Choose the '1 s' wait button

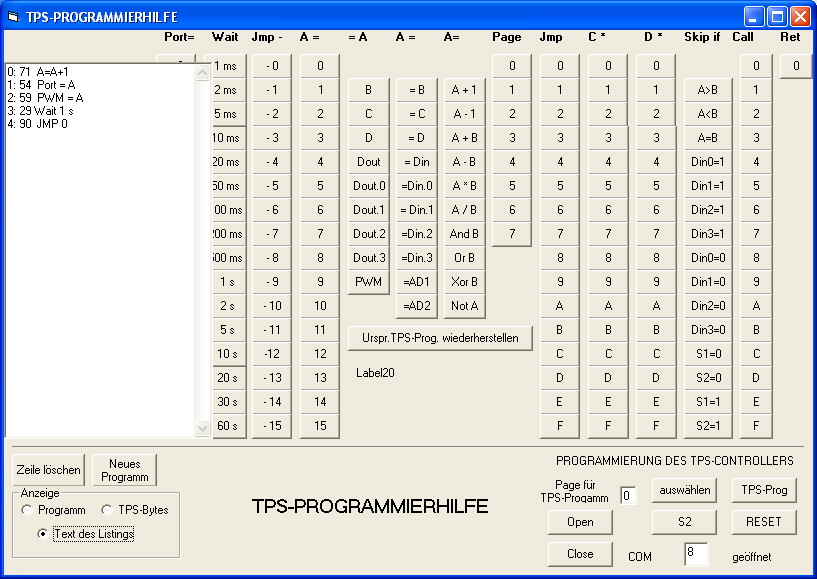point(226,282)
